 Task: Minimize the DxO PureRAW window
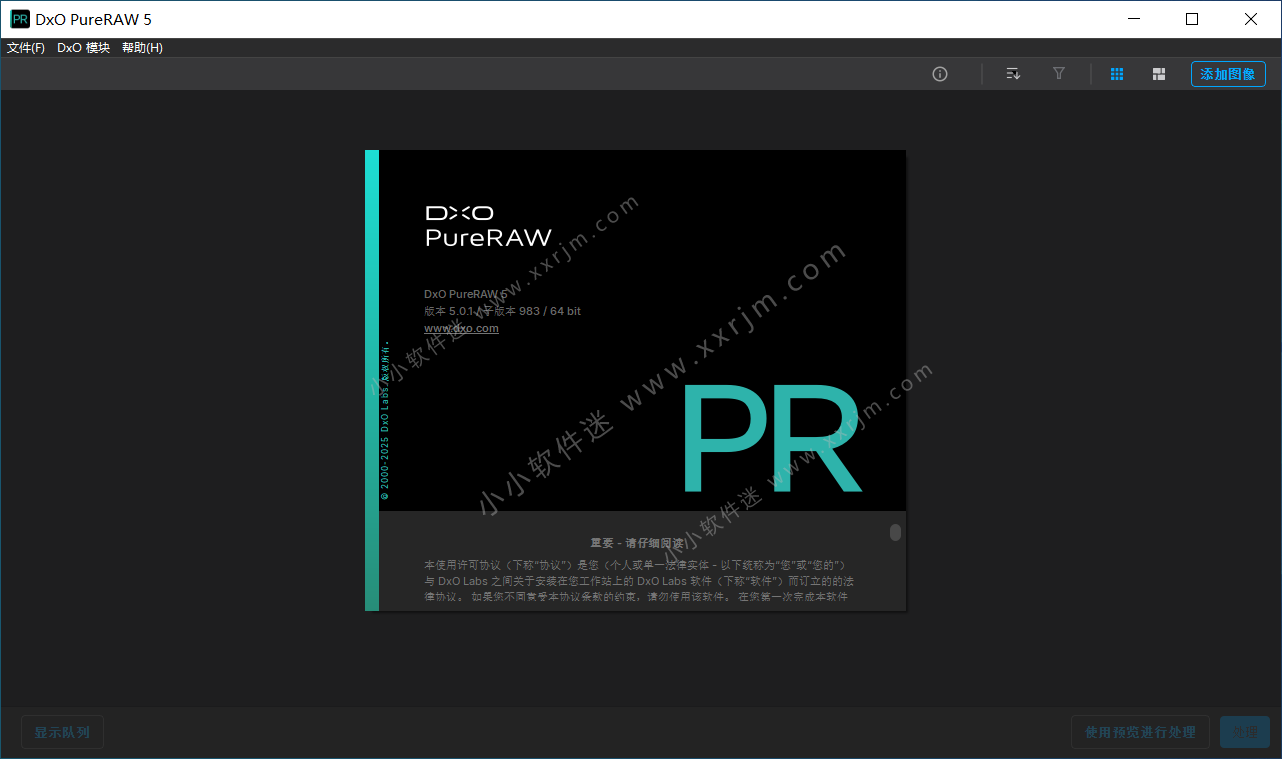pos(1133,19)
